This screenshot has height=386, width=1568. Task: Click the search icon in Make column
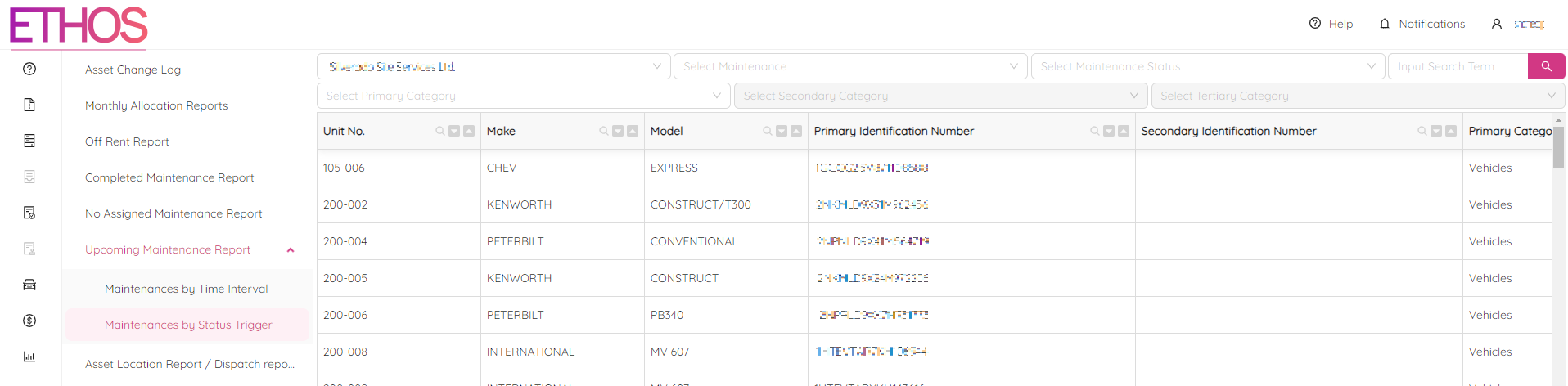point(604,131)
